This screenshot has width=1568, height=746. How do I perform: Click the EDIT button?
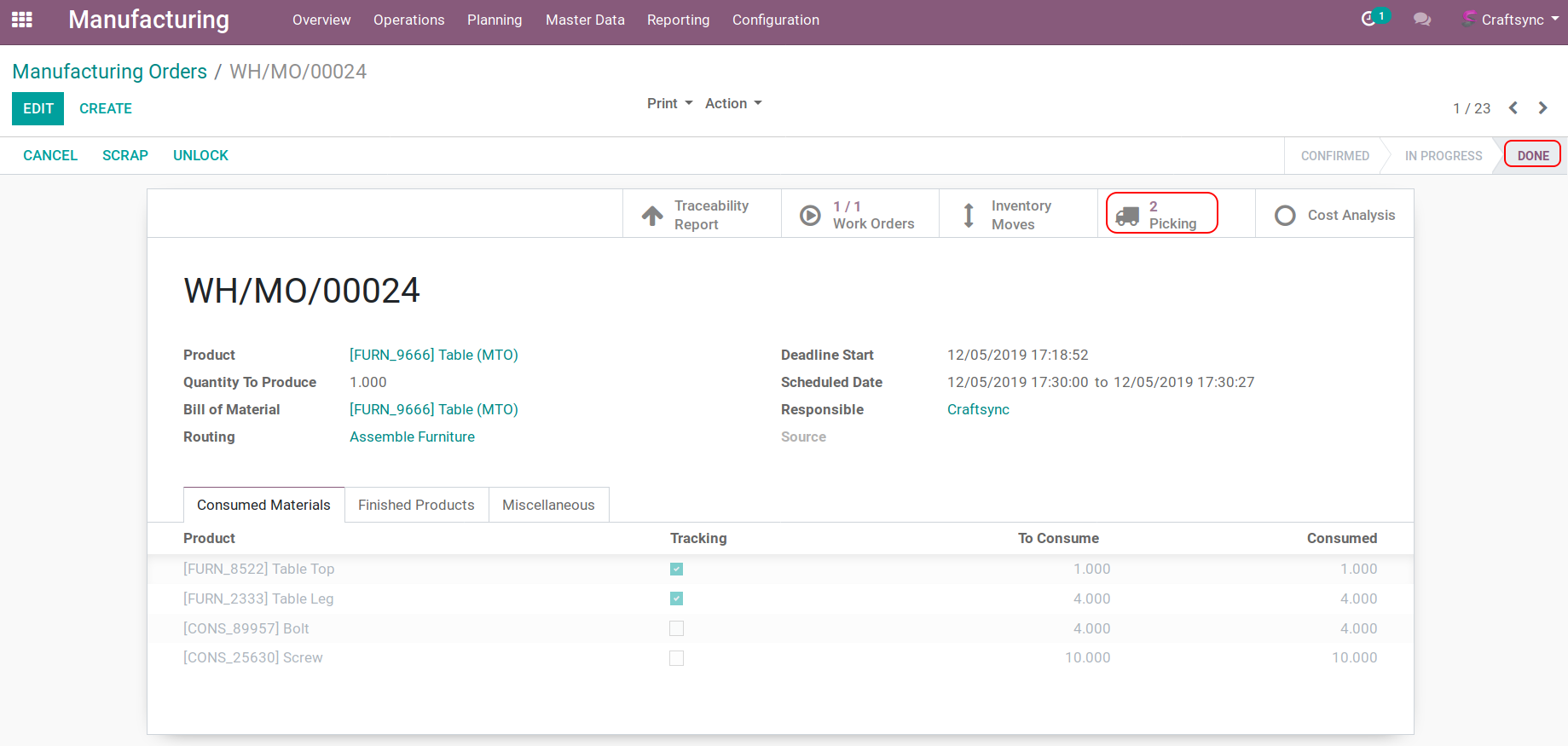(38, 108)
